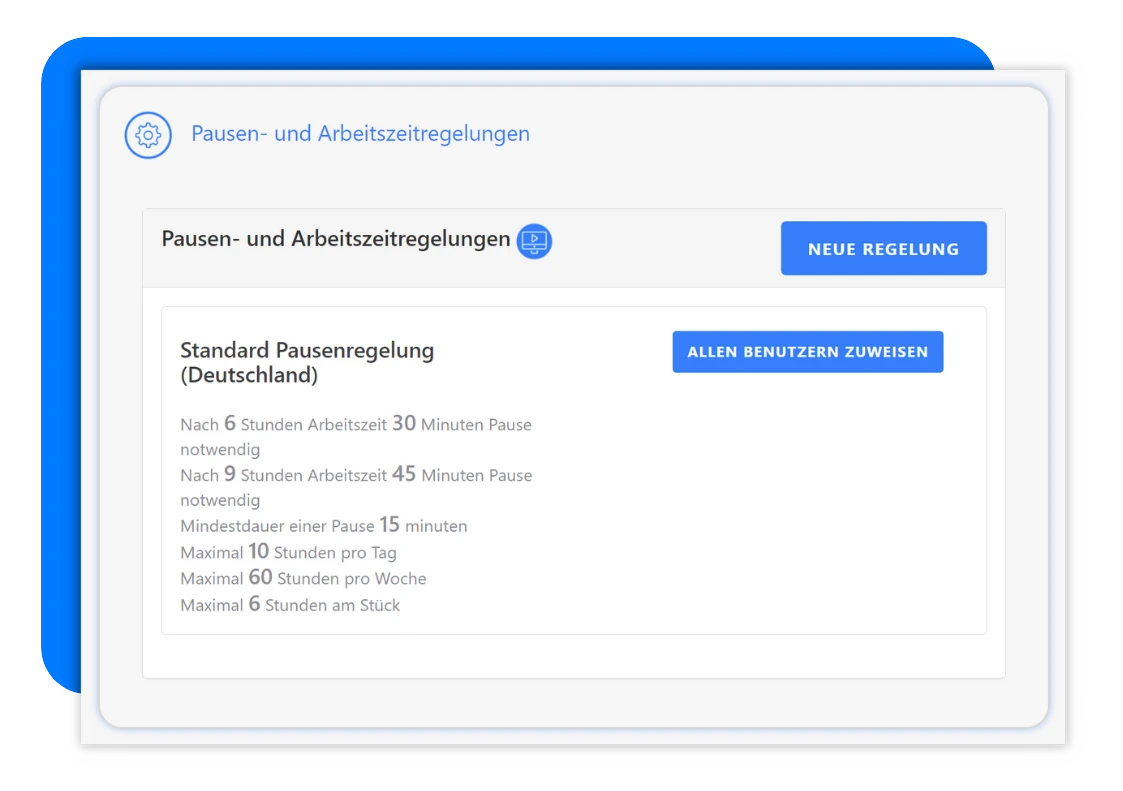Click the Maximal 6 Stunden am Stück value

click(256, 604)
